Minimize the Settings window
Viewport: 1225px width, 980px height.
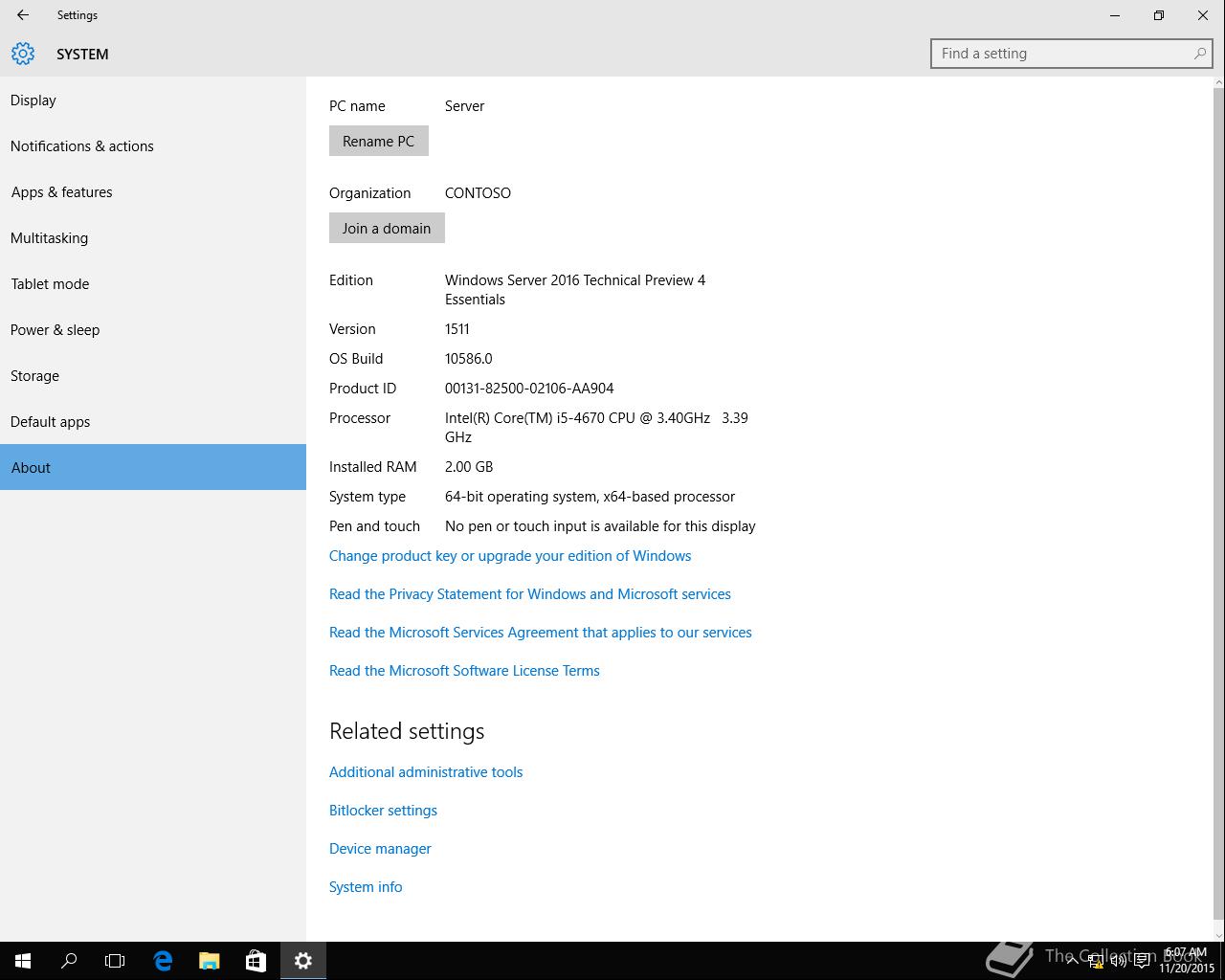1115,15
